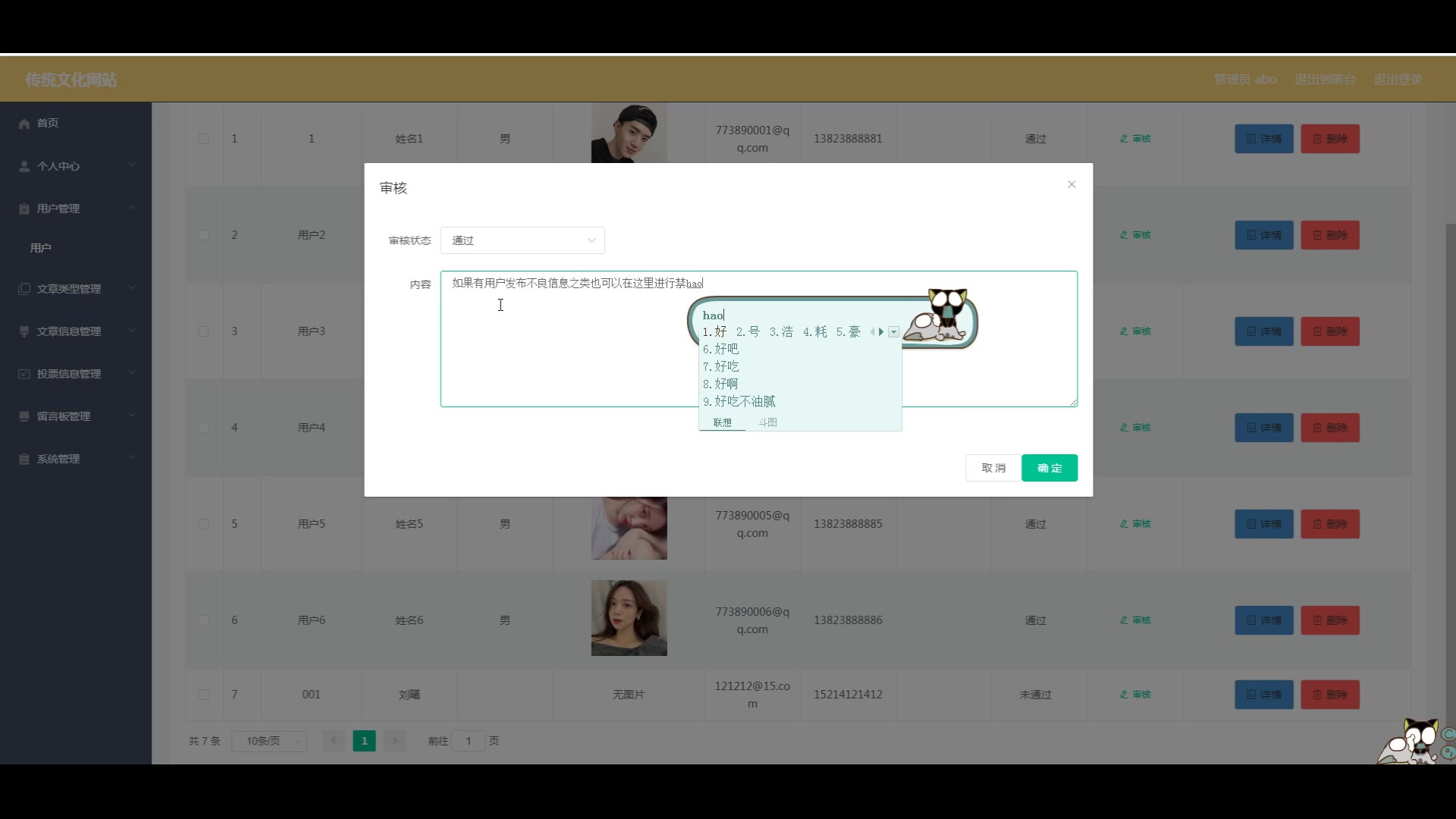Click the 投票信息管理 sidebar icon

(24, 374)
